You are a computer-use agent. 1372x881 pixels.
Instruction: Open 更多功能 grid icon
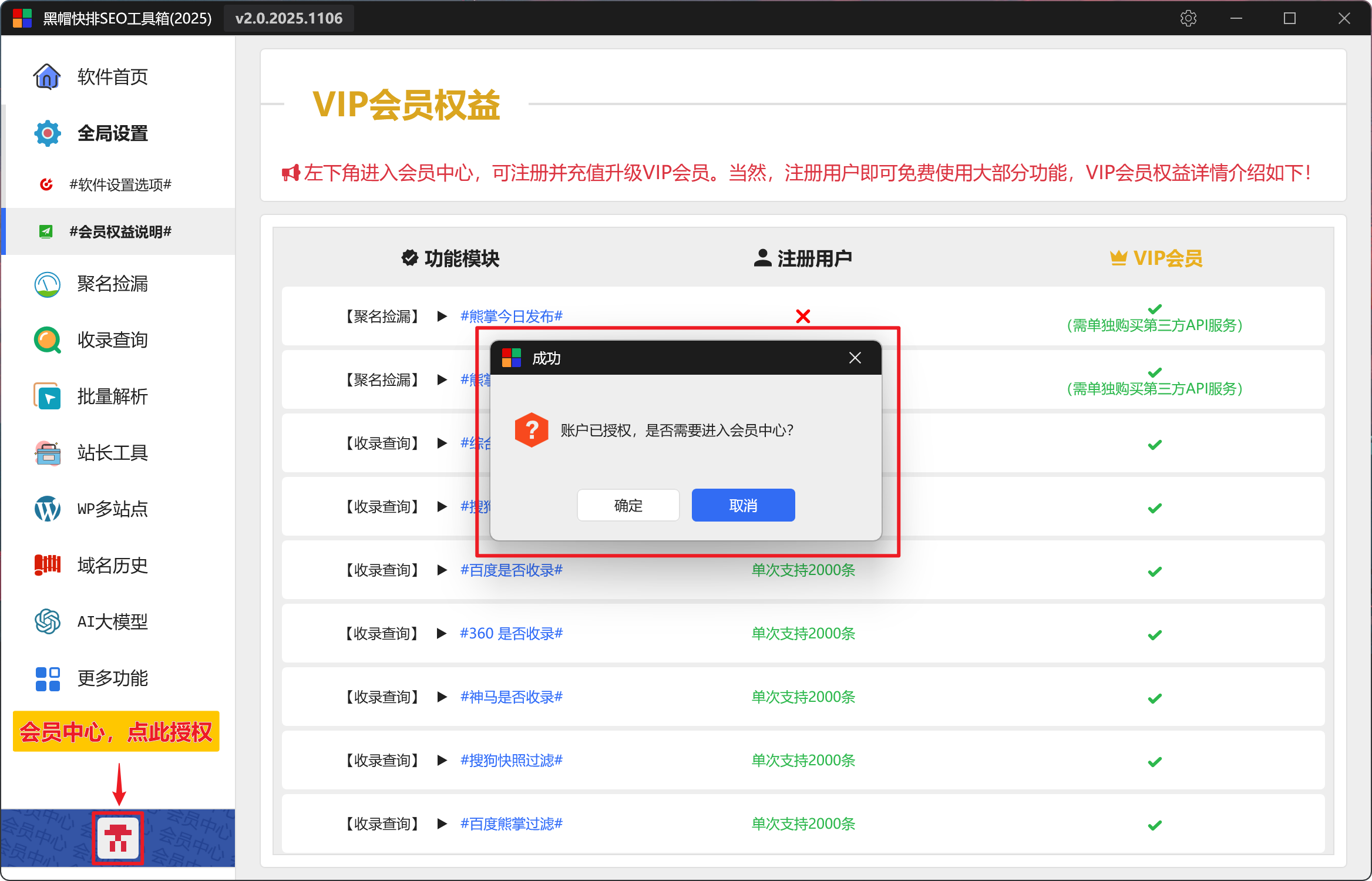pos(47,678)
